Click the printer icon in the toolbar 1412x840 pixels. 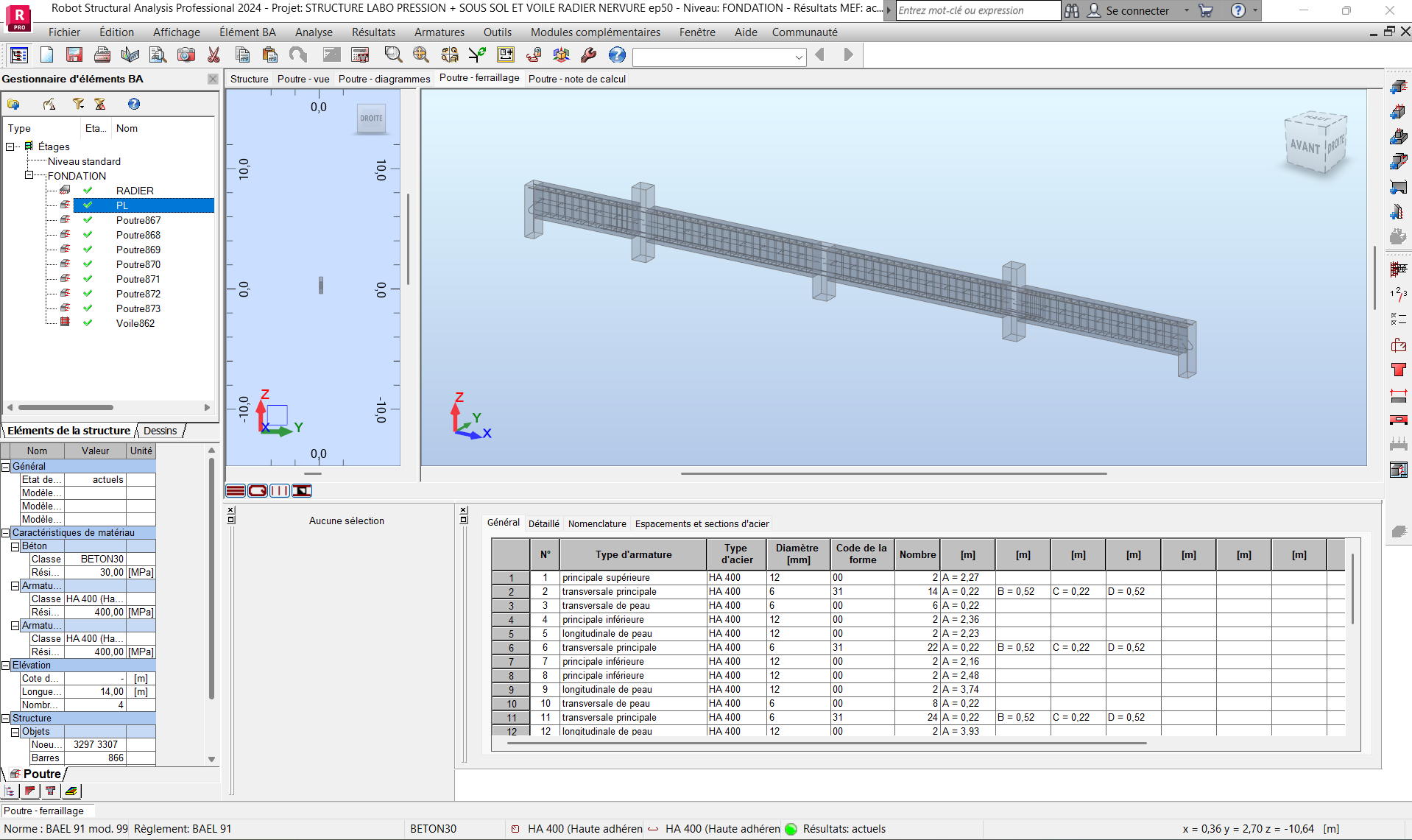(x=102, y=55)
